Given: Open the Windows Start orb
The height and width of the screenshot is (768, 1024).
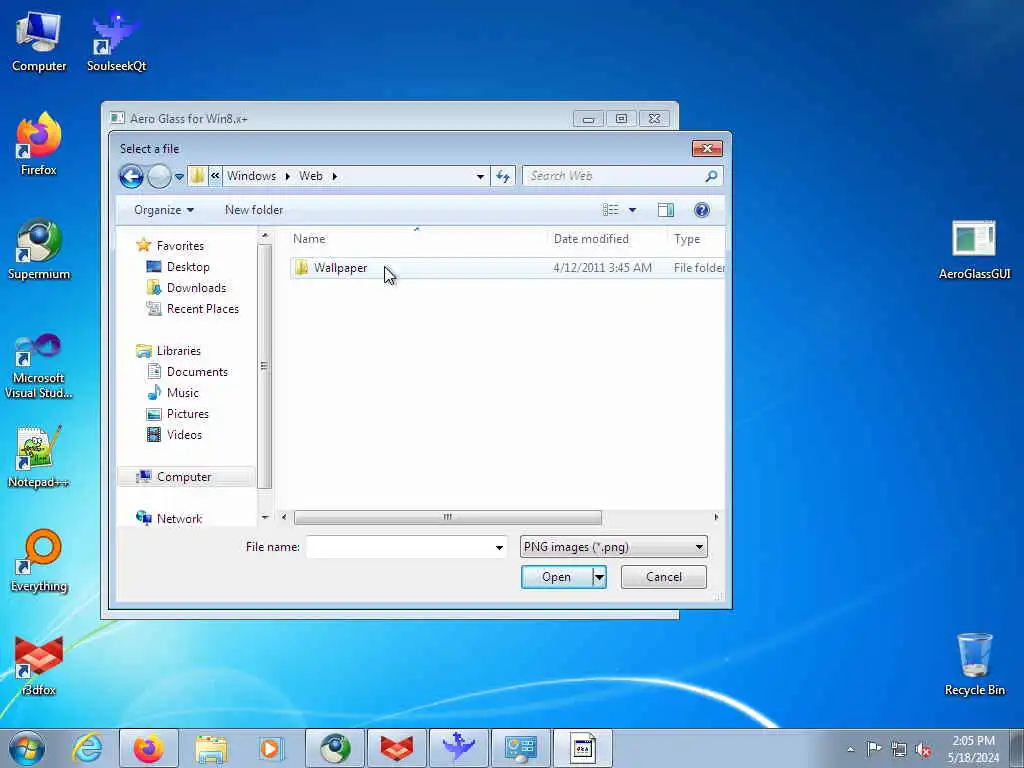Looking at the screenshot, I should 27,748.
